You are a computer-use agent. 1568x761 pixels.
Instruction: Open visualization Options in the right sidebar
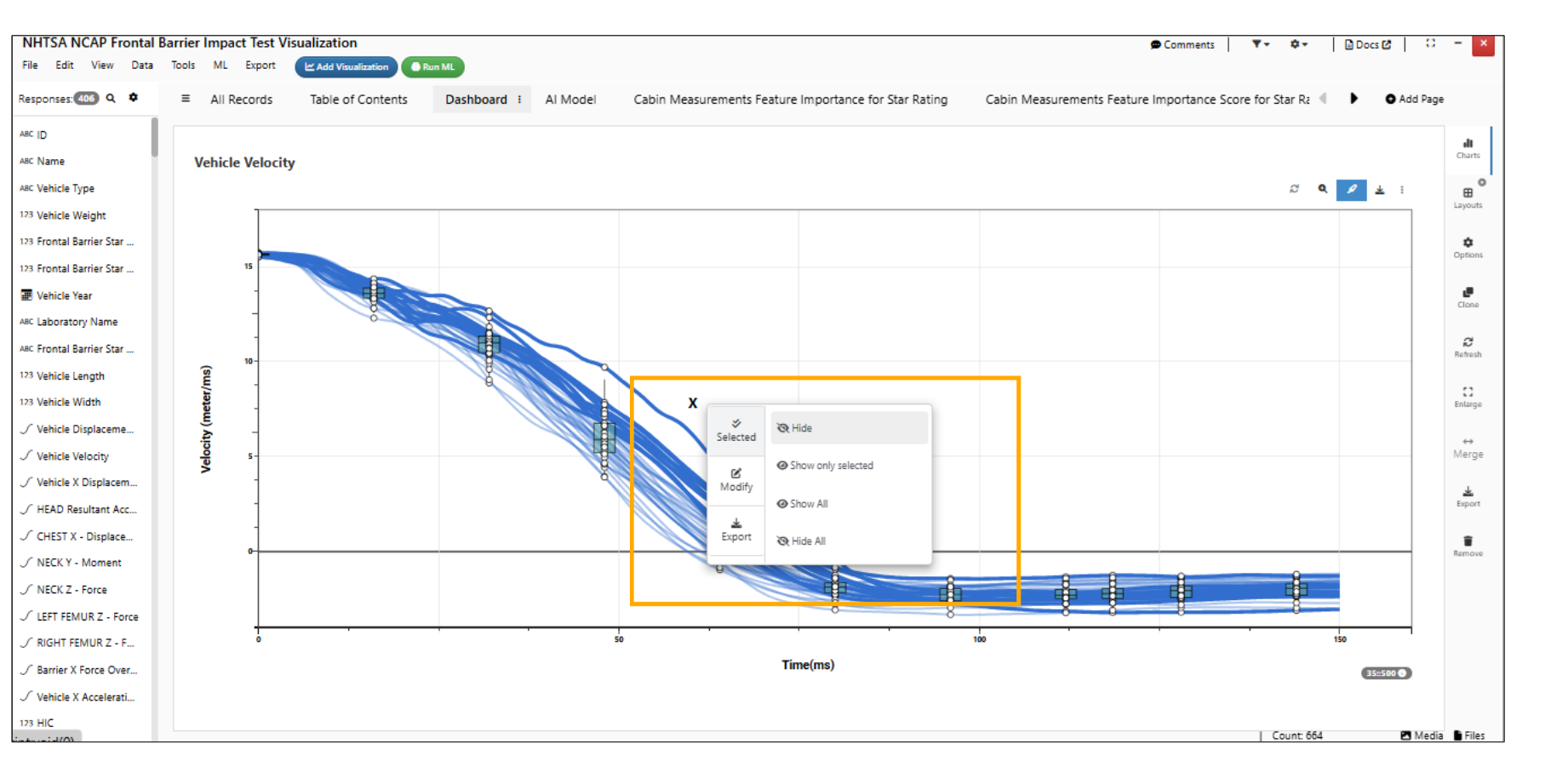pos(1468,248)
